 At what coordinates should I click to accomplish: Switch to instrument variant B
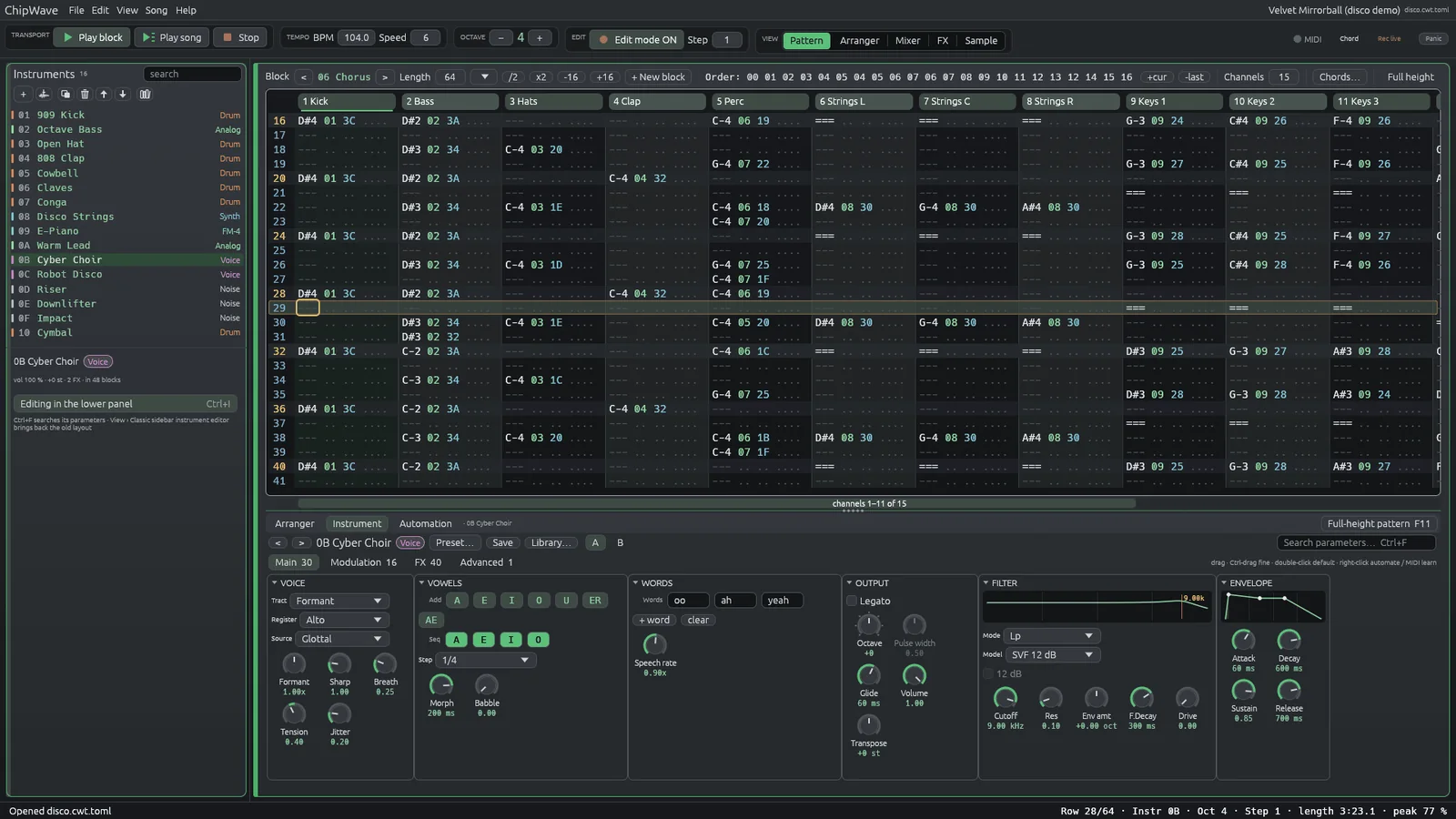pos(621,543)
